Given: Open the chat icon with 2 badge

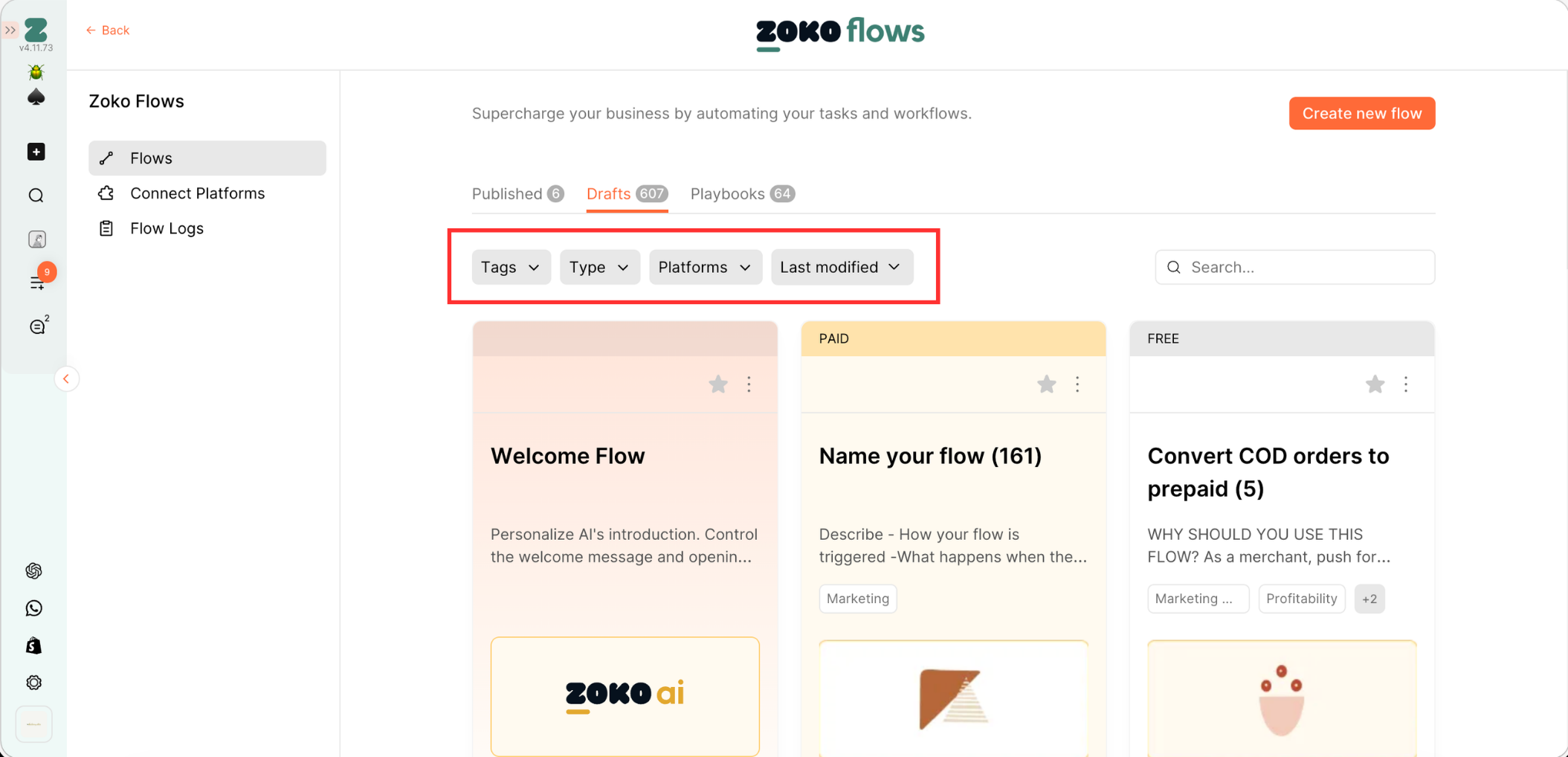Looking at the screenshot, I should point(37,326).
